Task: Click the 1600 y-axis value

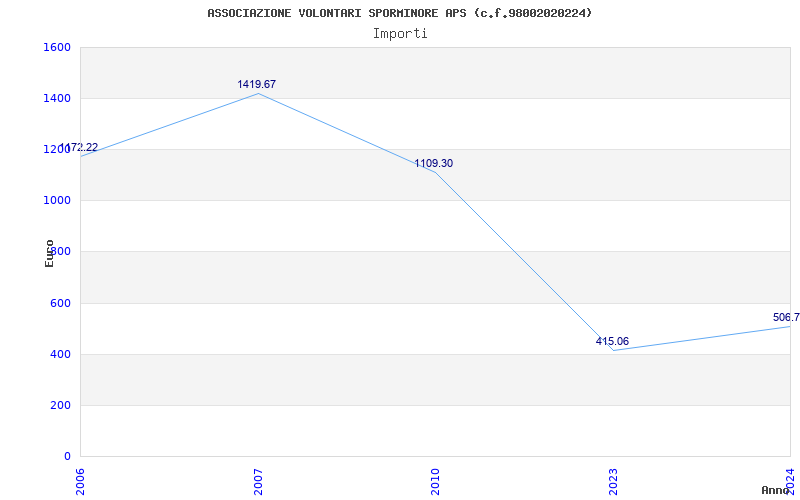Action: tap(57, 47)
